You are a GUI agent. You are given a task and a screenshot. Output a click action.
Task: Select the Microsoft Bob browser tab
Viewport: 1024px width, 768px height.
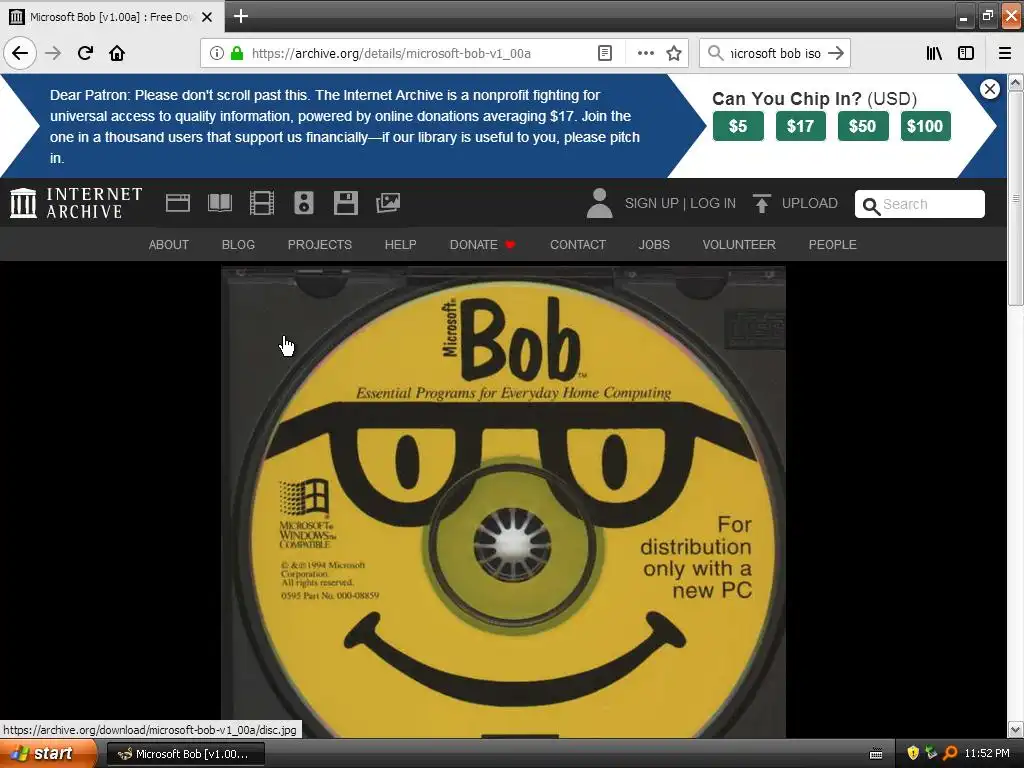tap(112, 16)
